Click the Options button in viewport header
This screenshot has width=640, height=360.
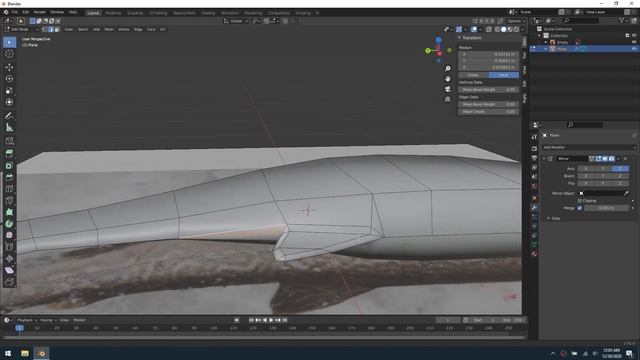tap(515, 21)
